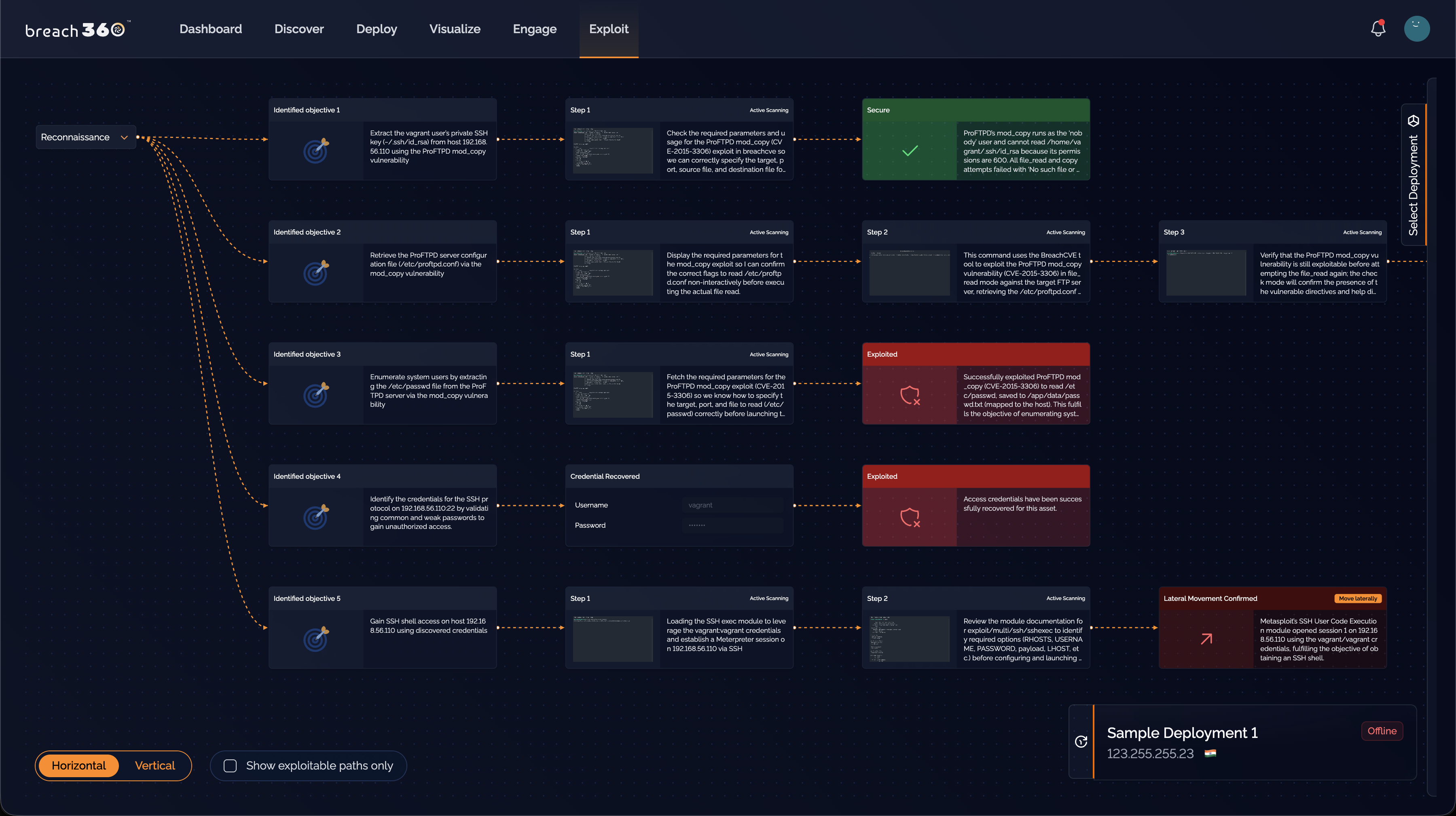
Task: Select the Horizontal layout option
Action: tap(78, 765)
